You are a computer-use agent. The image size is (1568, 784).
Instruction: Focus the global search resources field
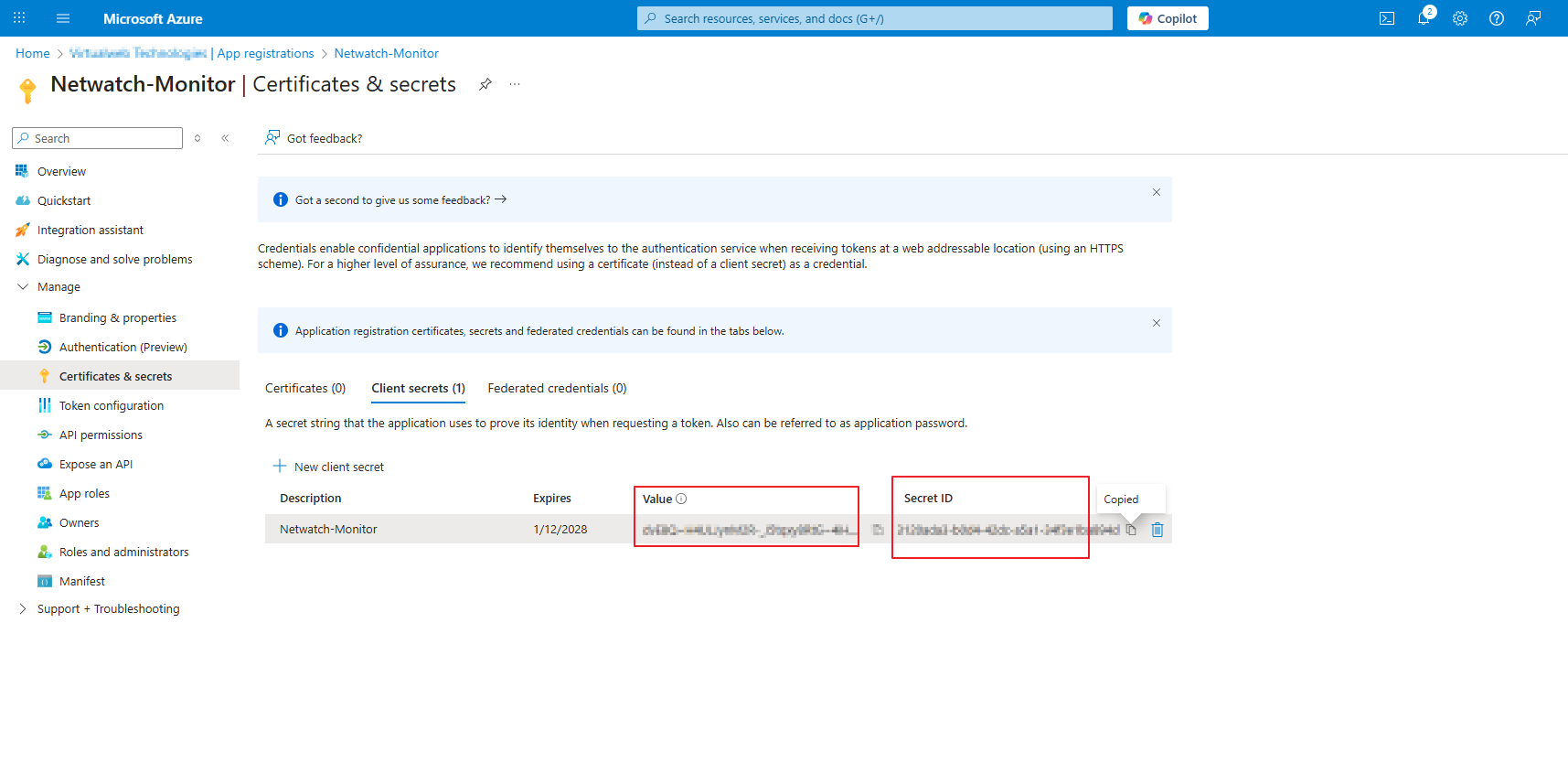pos(875,18)
